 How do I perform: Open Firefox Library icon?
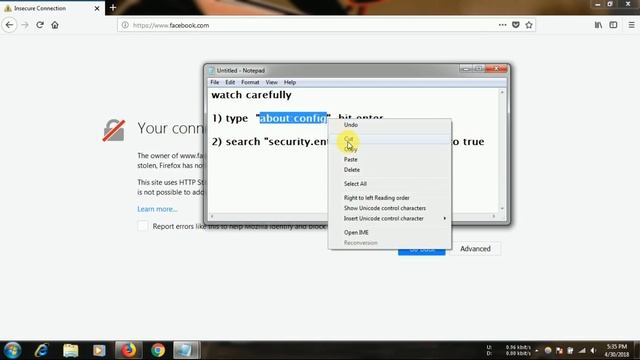pos(598,25)
